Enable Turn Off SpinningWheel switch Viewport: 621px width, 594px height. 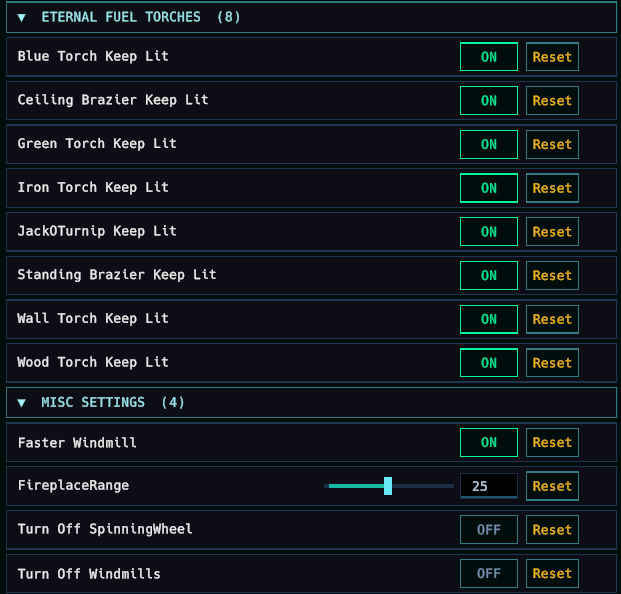(489, 530)
